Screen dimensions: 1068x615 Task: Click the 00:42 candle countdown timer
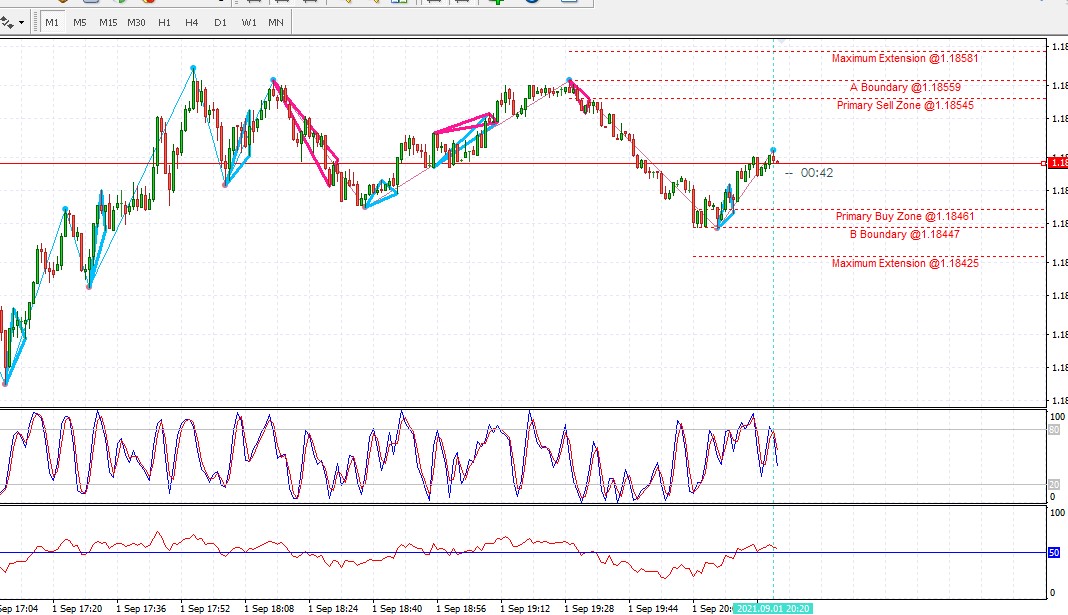[x=816, y=173]
